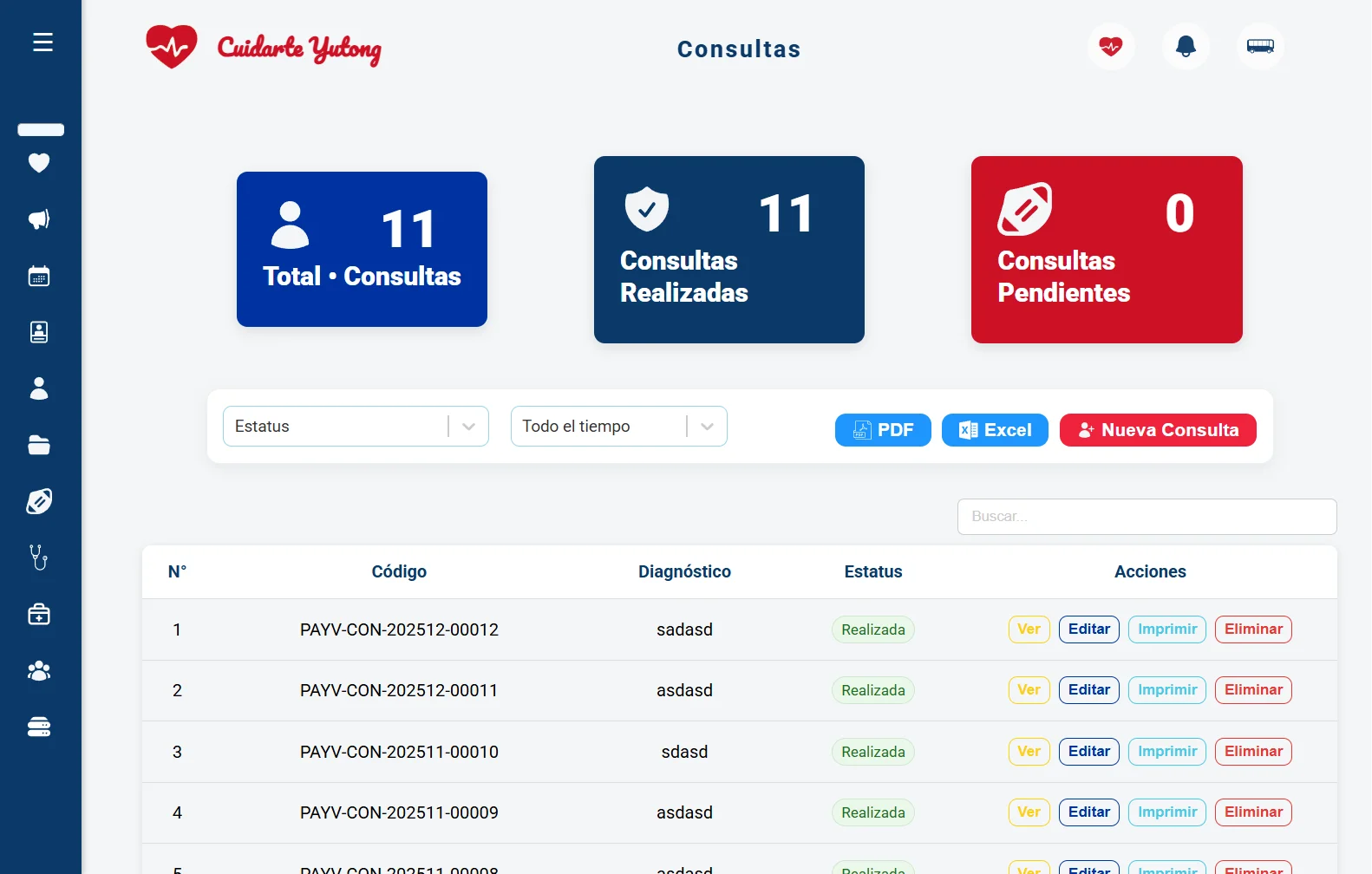Click Realizada badge for PAYV-CON-202512-00012
Image resolution: width=1372 pixels, height=874 pixels.
pyautogui.click(x=873, y=629)
